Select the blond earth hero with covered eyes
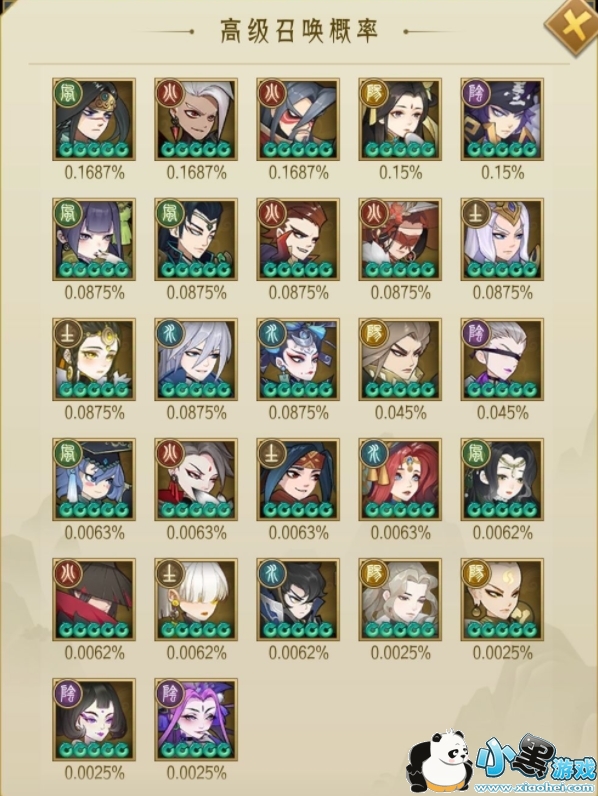This screenshot has width=598, height=796. (196, 600)
